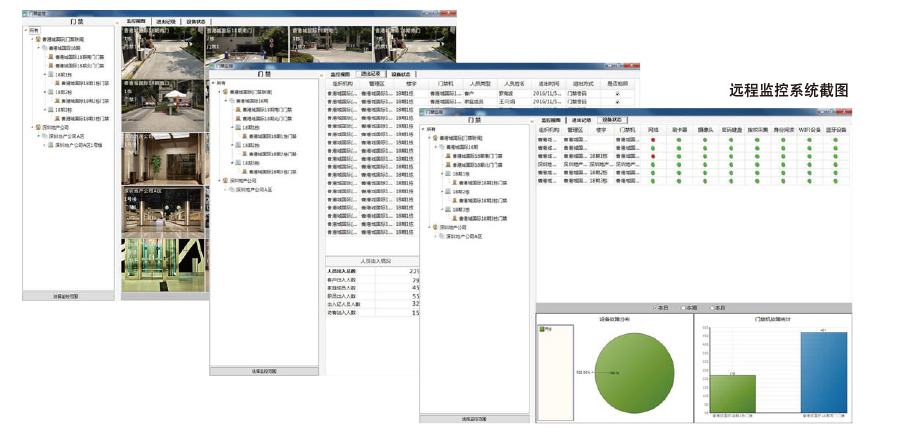Sort by 蓝牙设备 column header
The image size is (900, 441).
[x=836, y=130]
